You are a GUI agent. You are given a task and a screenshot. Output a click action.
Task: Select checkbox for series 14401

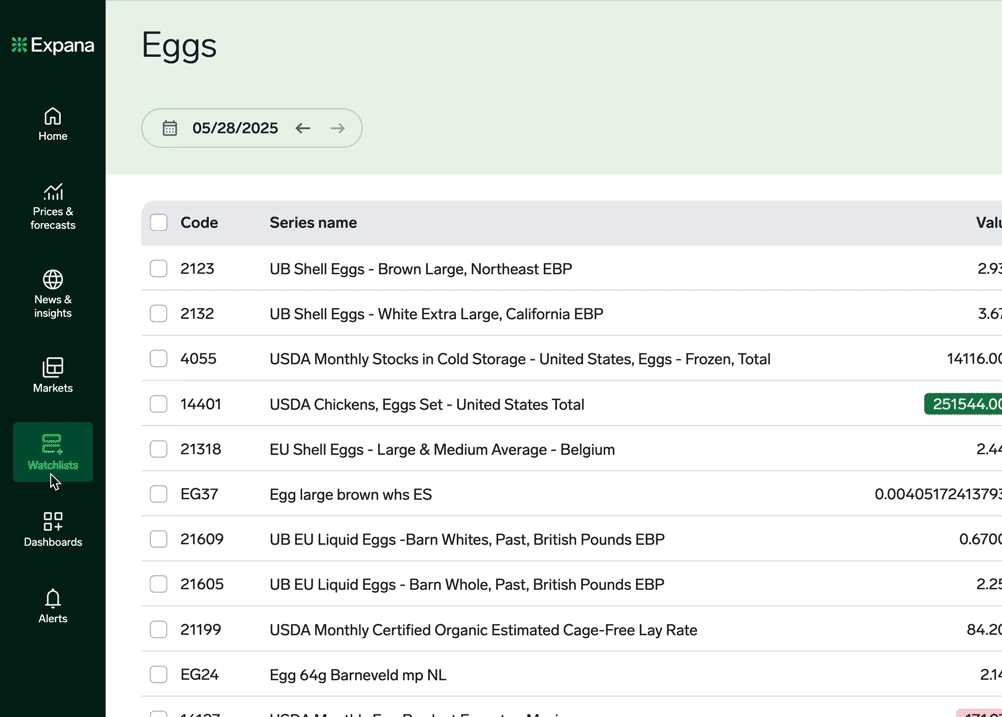[x=158, y=404]
